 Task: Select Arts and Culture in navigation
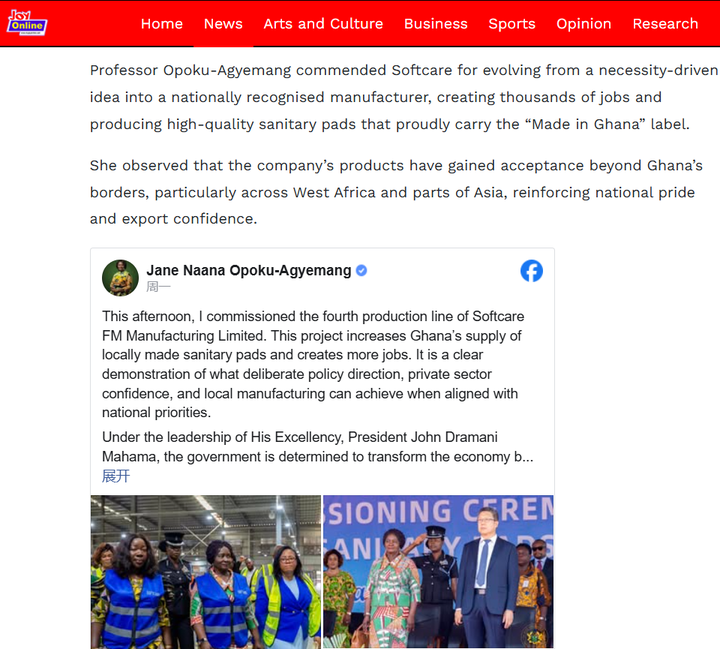(x=323, y=23)
